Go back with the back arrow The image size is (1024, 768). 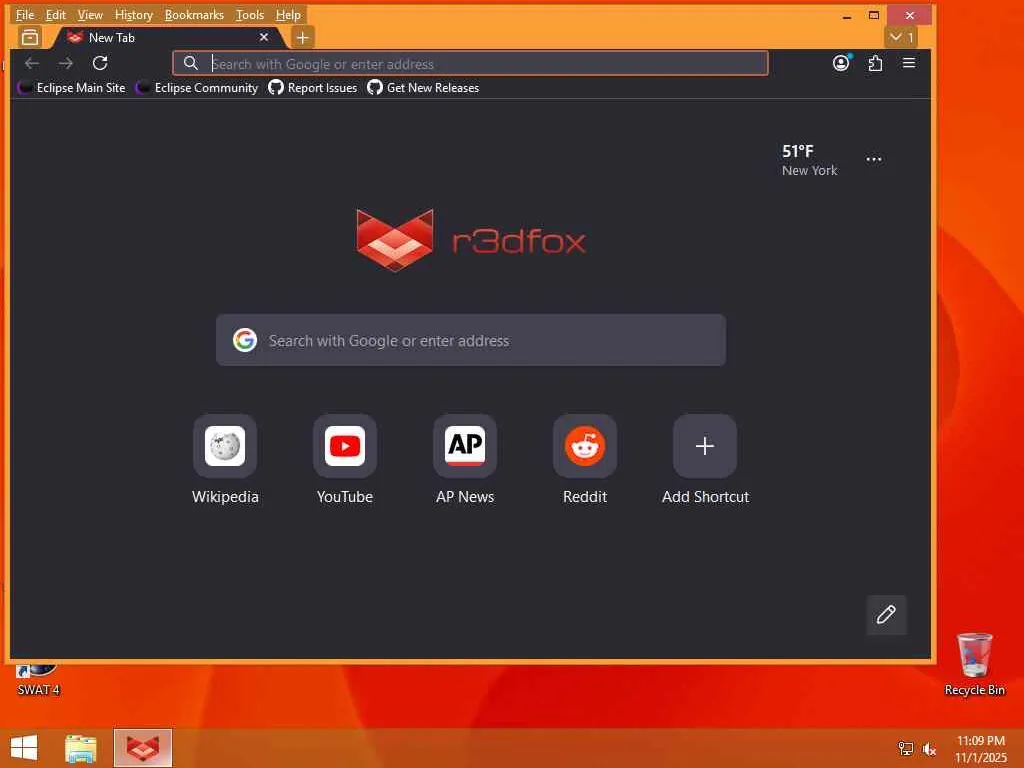[x=32, y=63]
